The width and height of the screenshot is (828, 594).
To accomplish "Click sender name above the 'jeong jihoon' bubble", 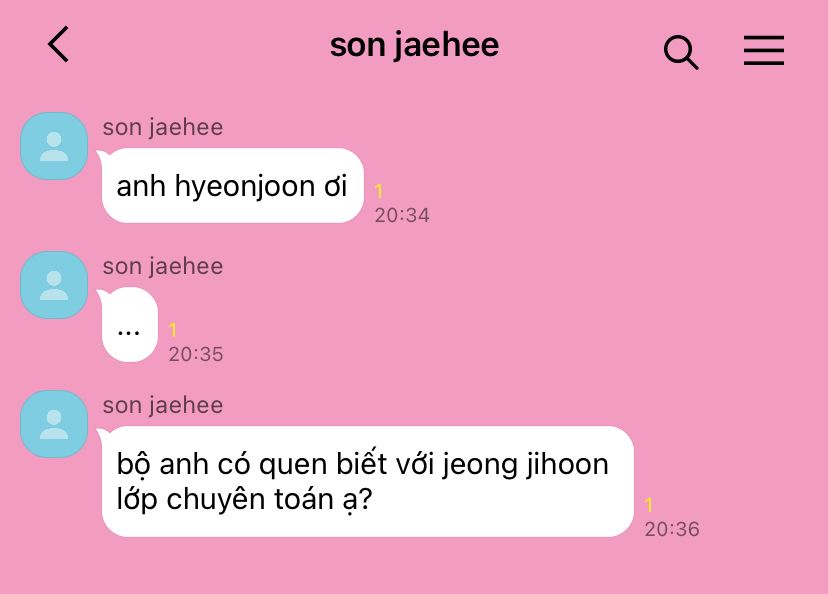I will [163, 406].
